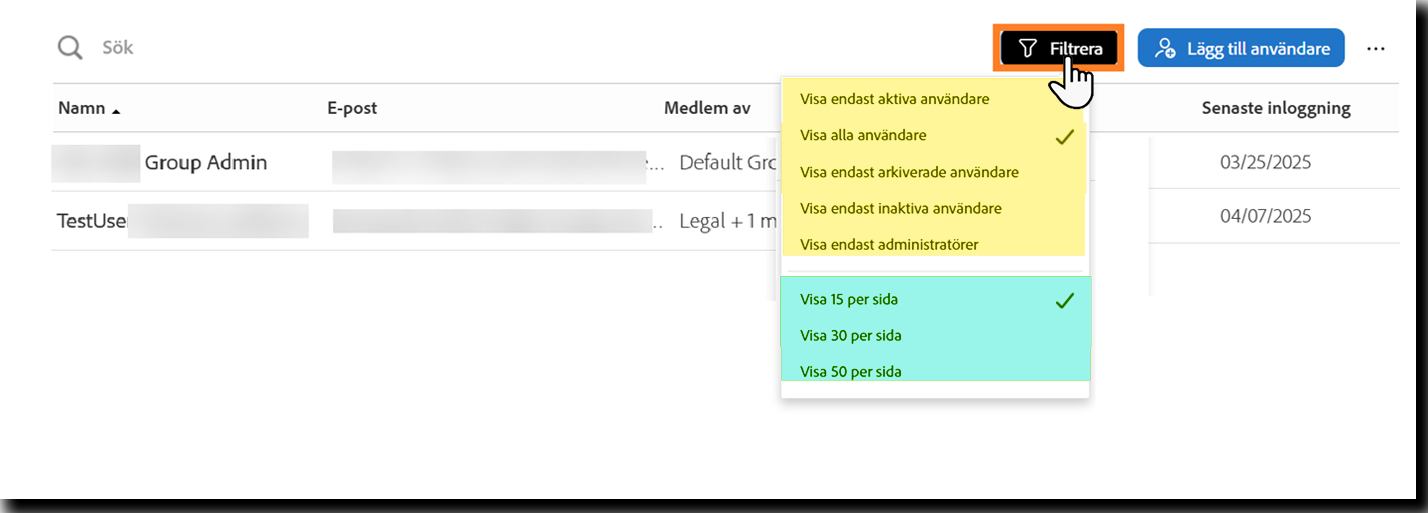Open the TestUser row
The height and width of the screenshot is (513, 1428).
92,221
